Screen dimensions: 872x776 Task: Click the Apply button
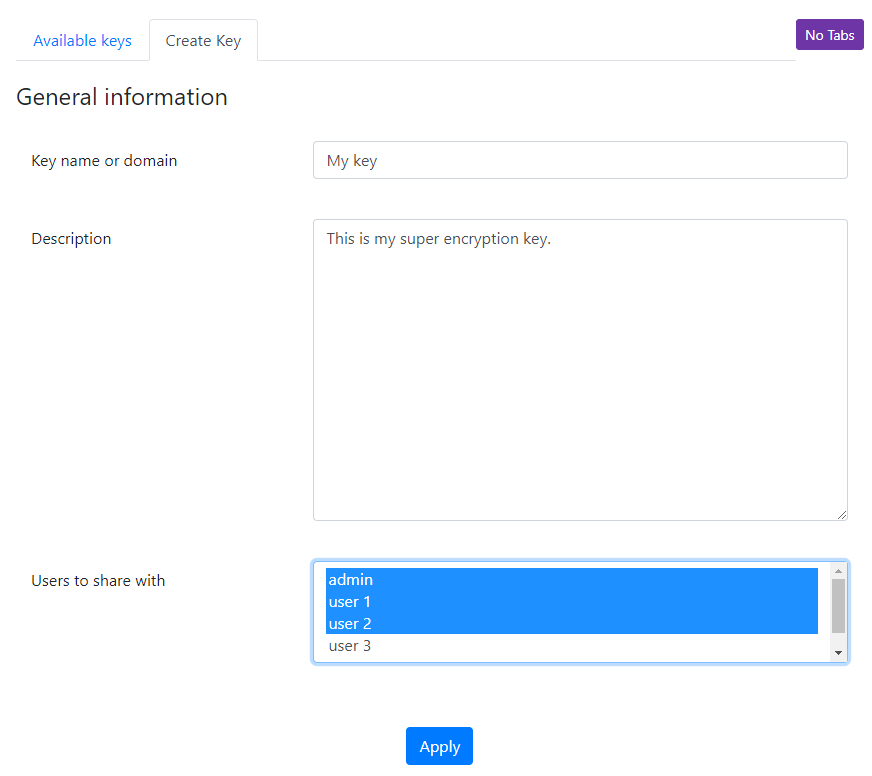coord(439,746)
